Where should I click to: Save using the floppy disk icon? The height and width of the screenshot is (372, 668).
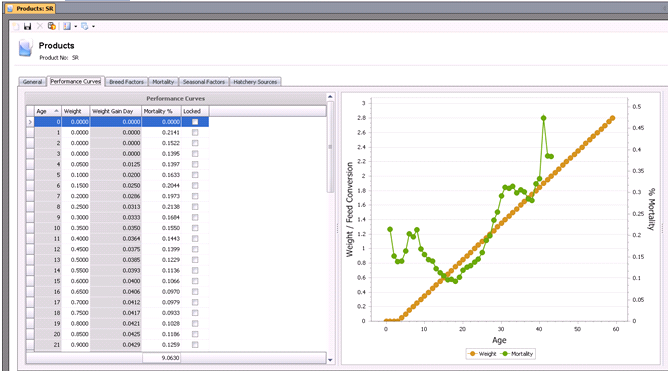tap(28, 26)
